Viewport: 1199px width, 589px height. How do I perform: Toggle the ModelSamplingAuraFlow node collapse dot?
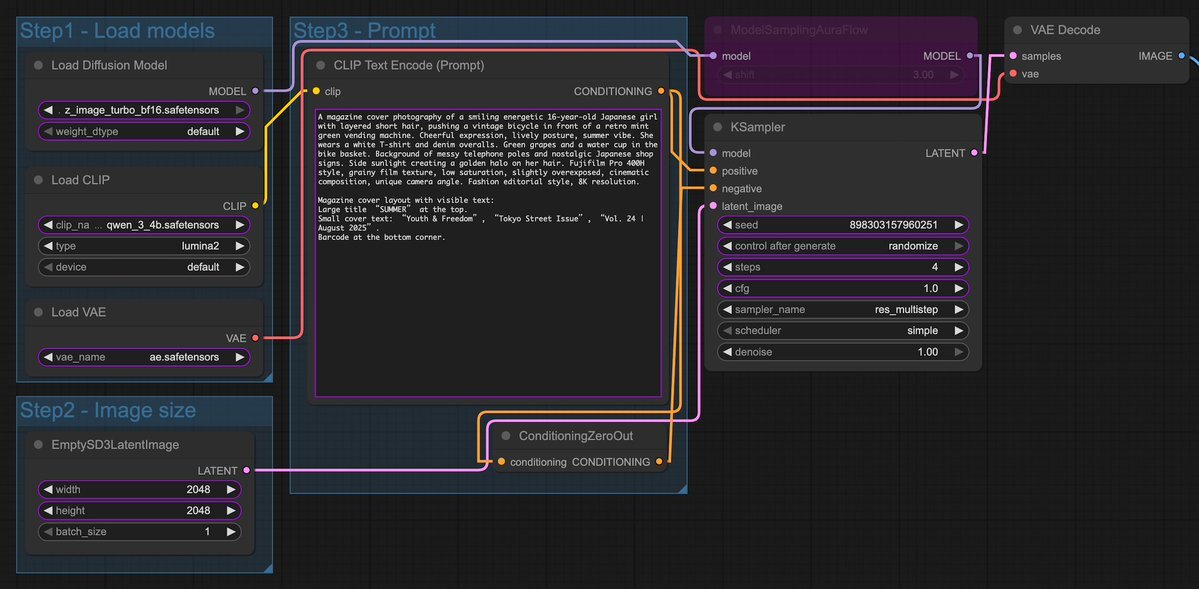717,31
